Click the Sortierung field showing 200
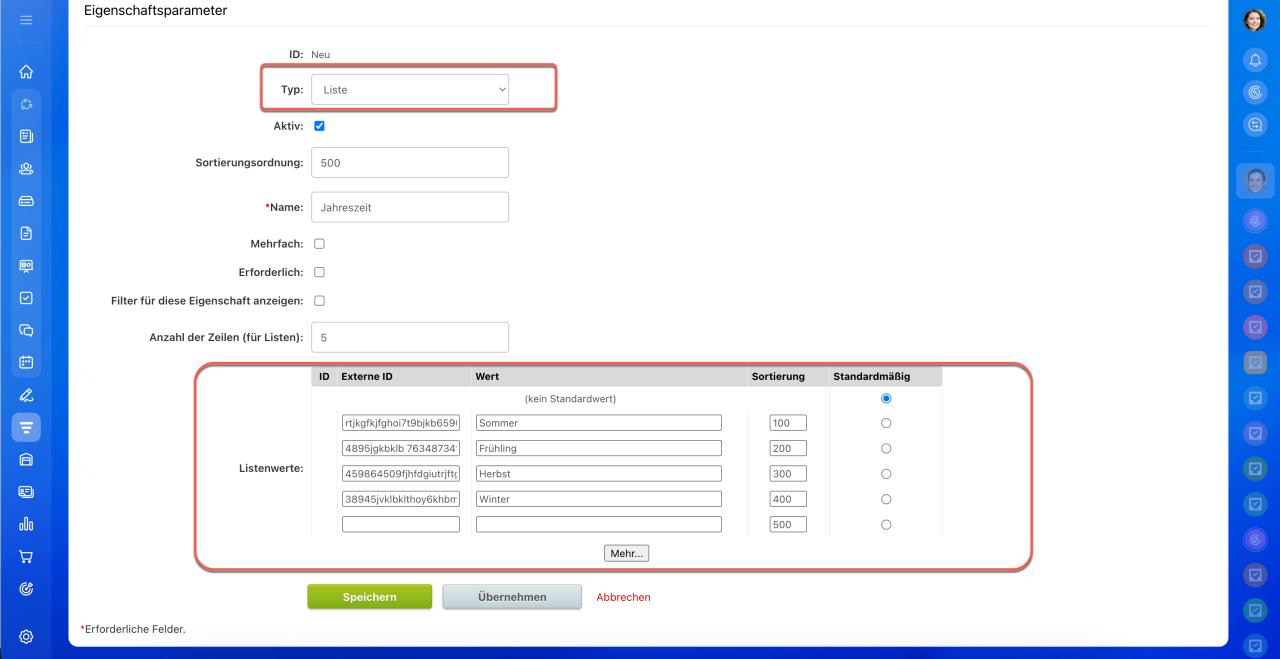Screen dimensions: 1280x659 coord(788,448)
